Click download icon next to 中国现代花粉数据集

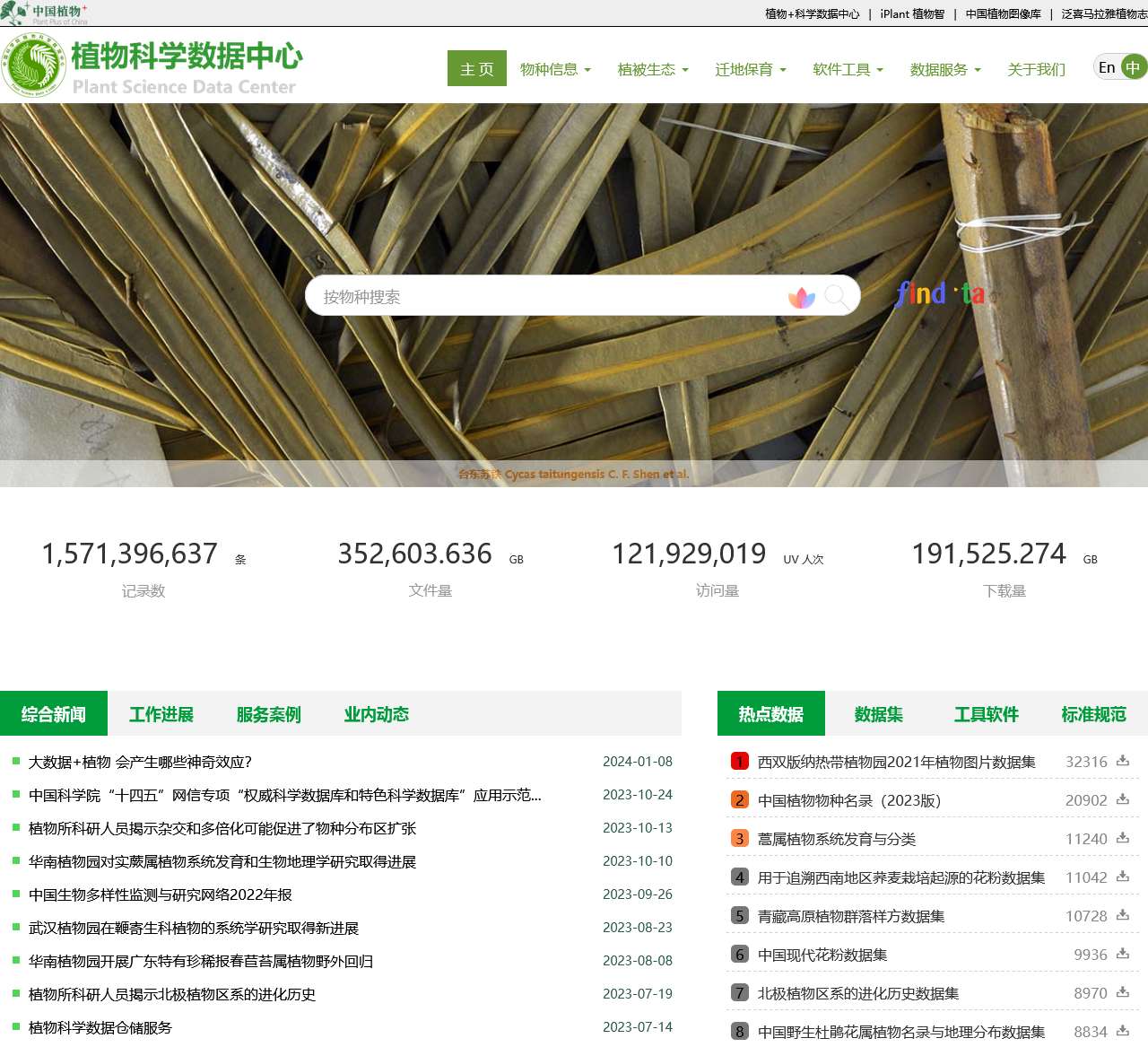click(x=1122, y=954)
